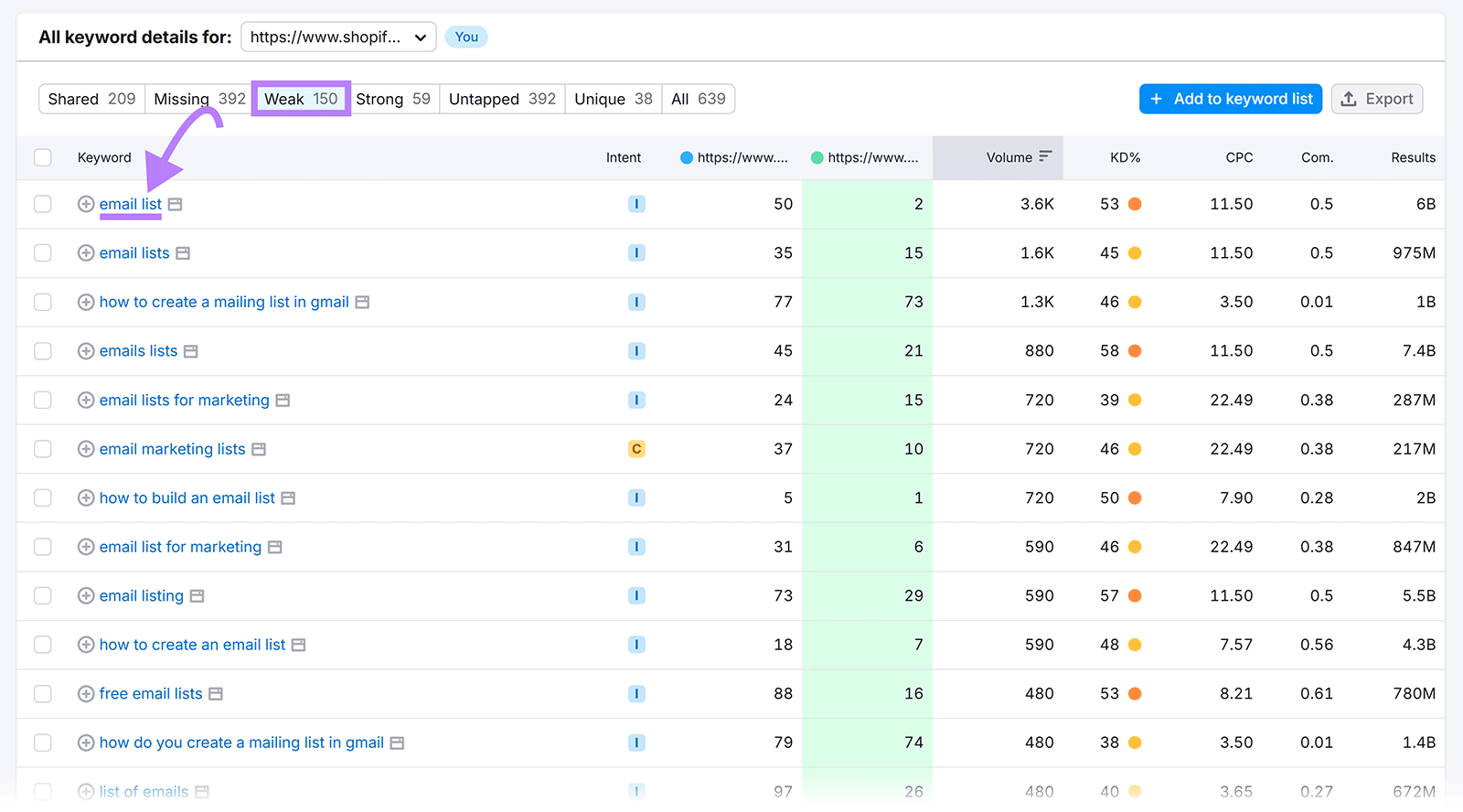Check the box for the 'email list' row
Screen dimensions: 1463x812
tap(43, 204)
